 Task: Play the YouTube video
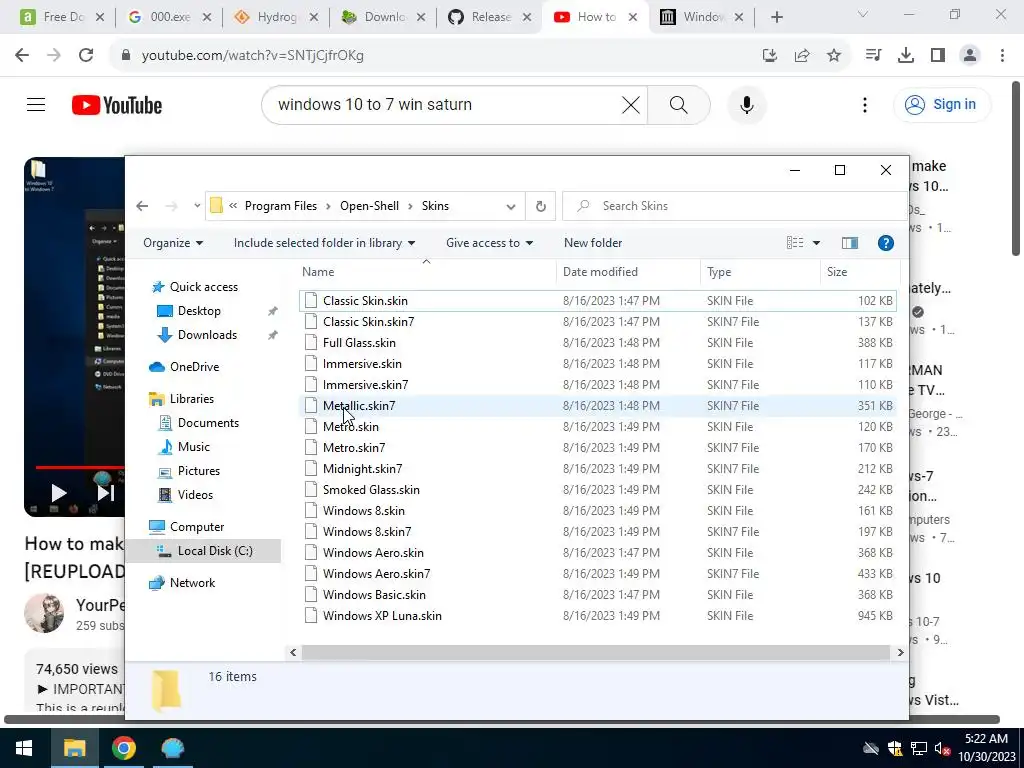click(58, 493)
